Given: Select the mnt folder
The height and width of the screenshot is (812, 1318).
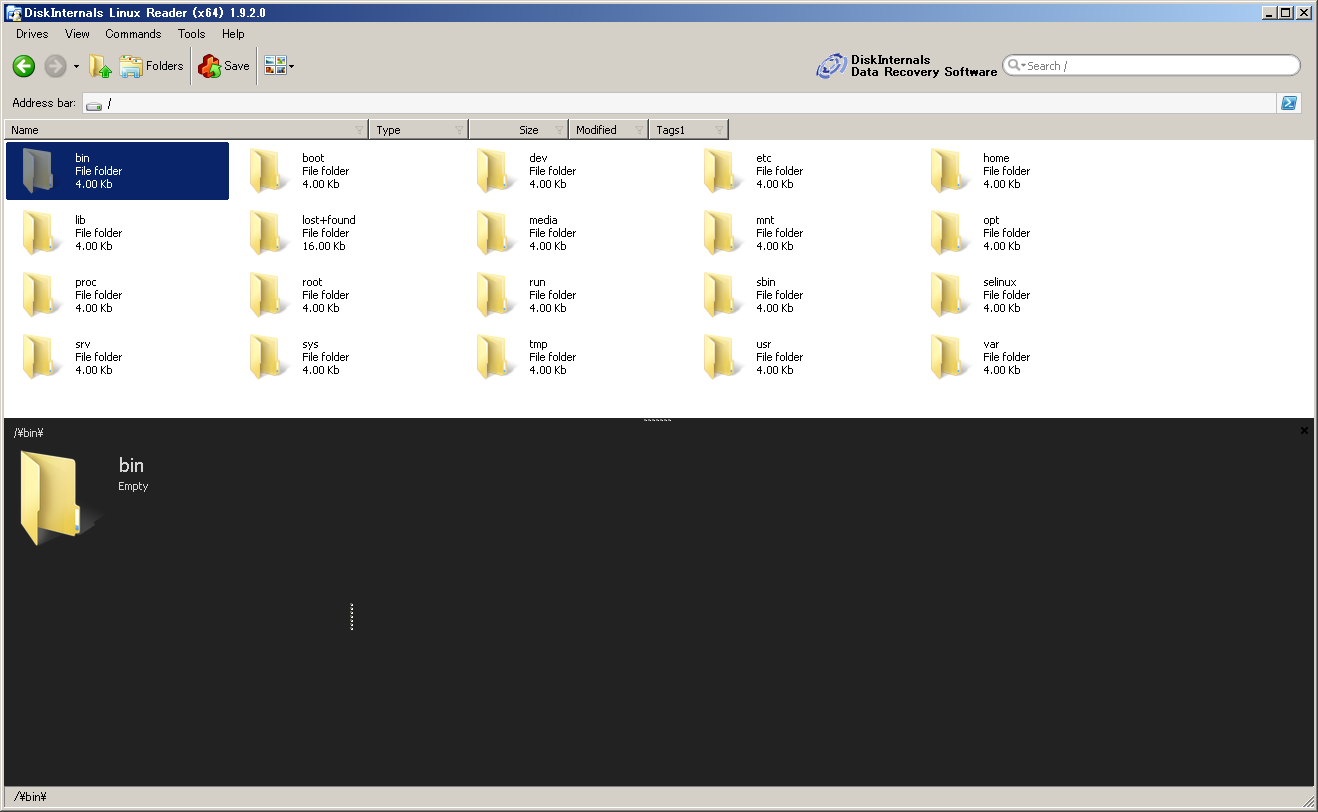Looking at the screenshot, I should (x=798, y=233).
